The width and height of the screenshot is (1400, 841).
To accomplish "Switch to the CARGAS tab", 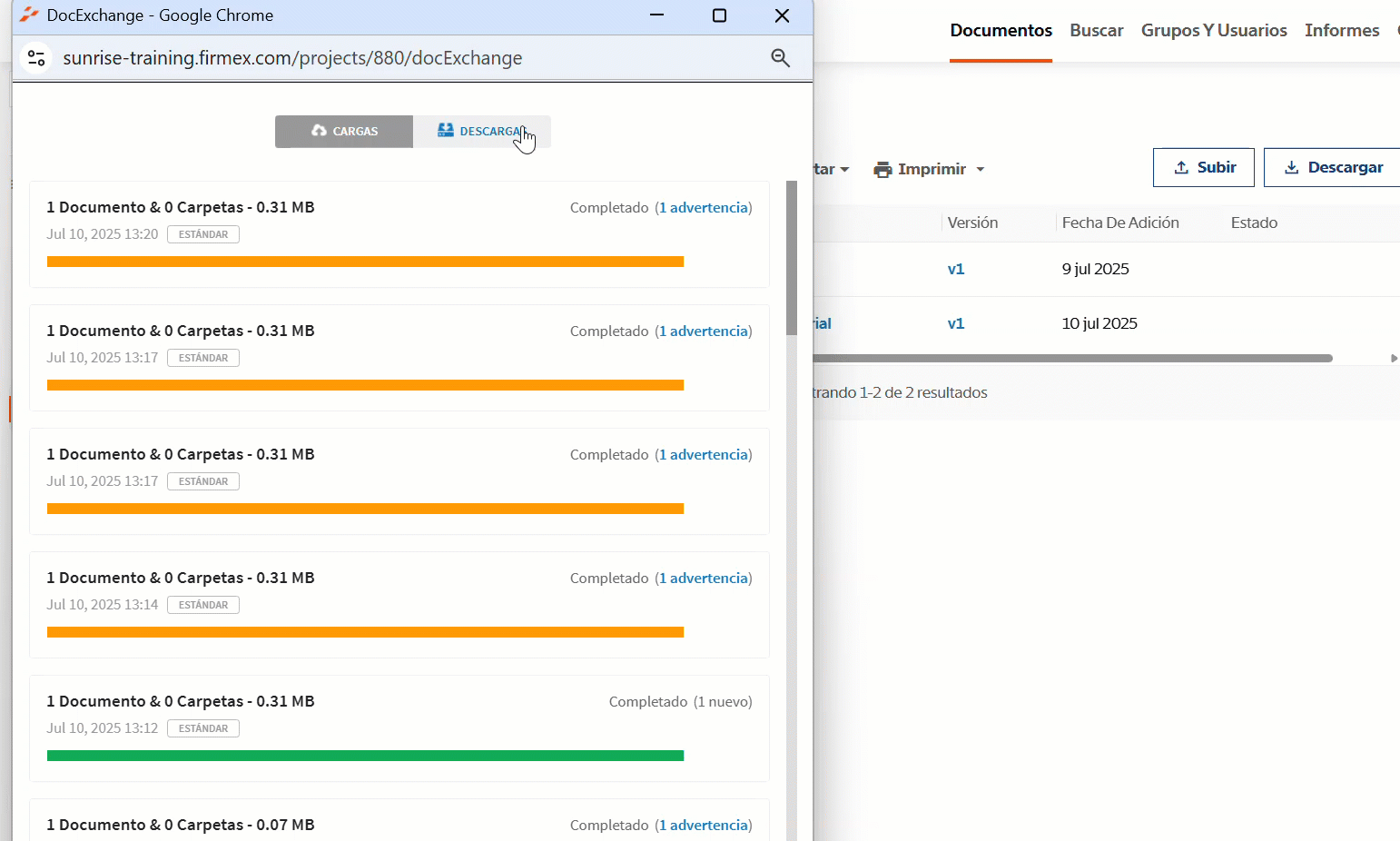I will [x=344, y=132].
